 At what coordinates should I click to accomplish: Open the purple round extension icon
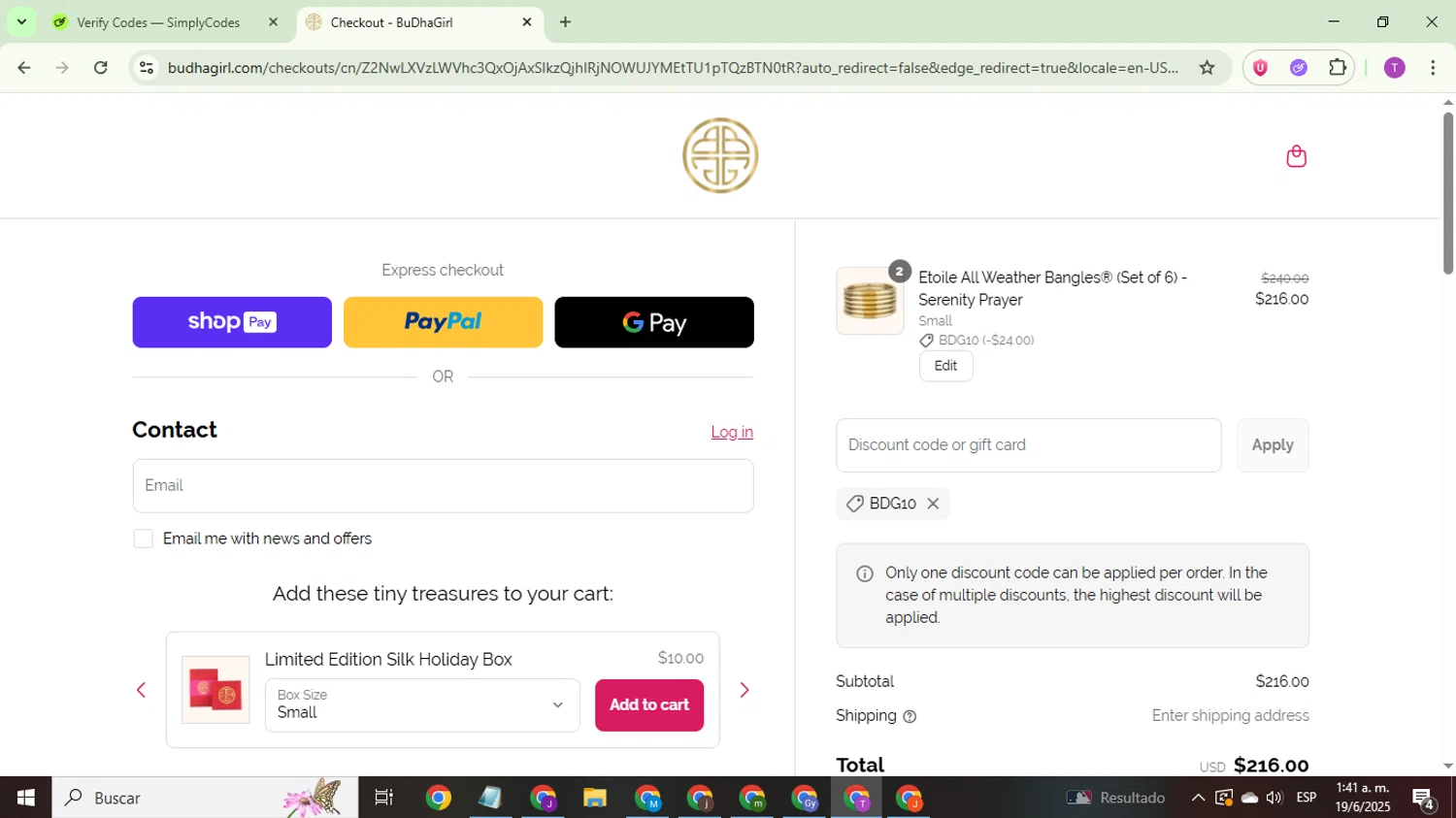[x=1299, y=68]
